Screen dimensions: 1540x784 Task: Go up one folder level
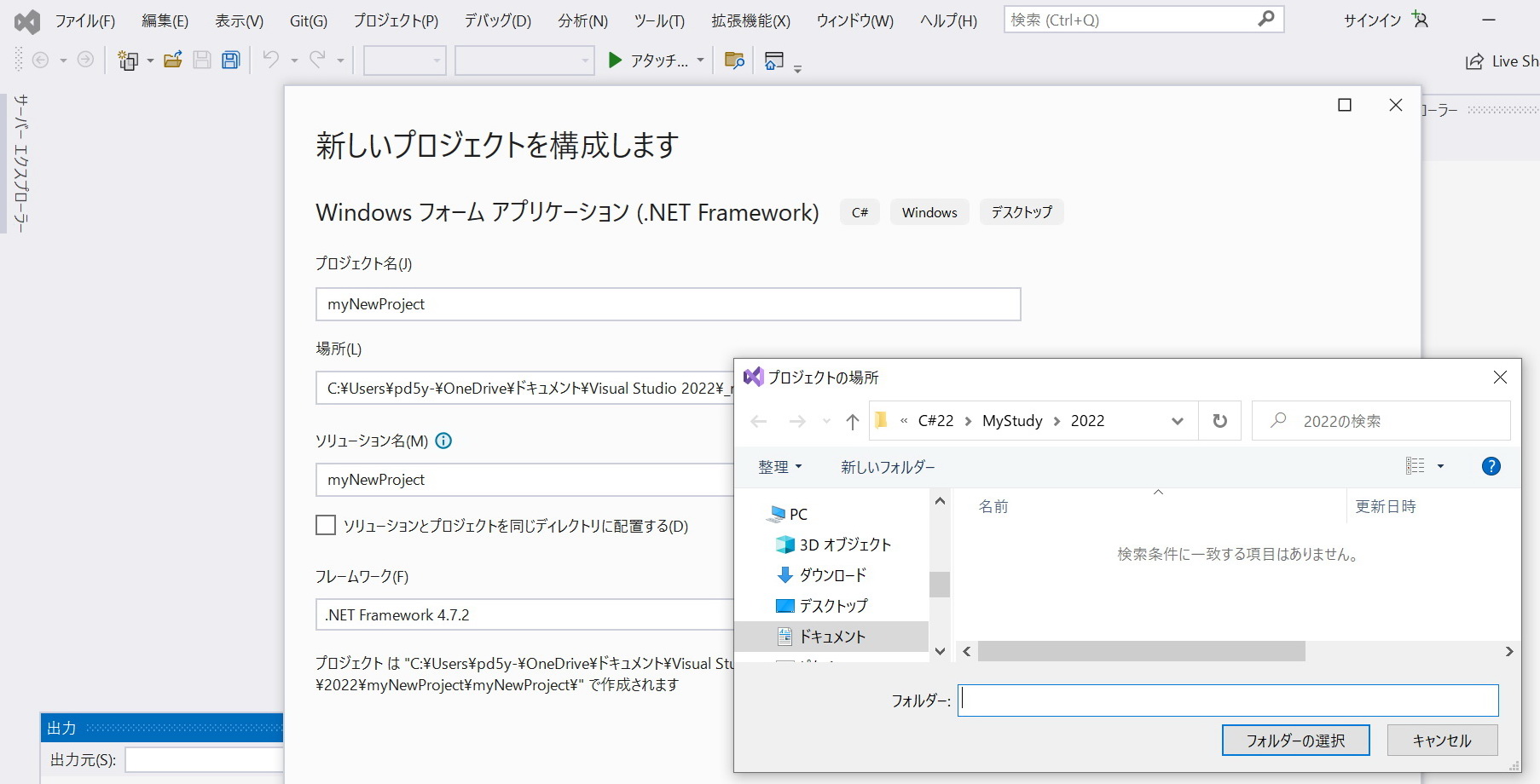point(852,421)
